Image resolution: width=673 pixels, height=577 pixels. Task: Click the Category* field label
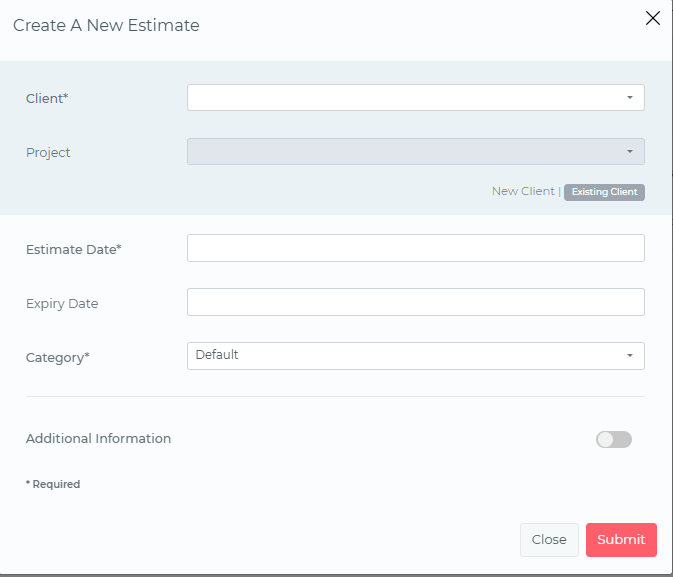click(x=57, y=357)
